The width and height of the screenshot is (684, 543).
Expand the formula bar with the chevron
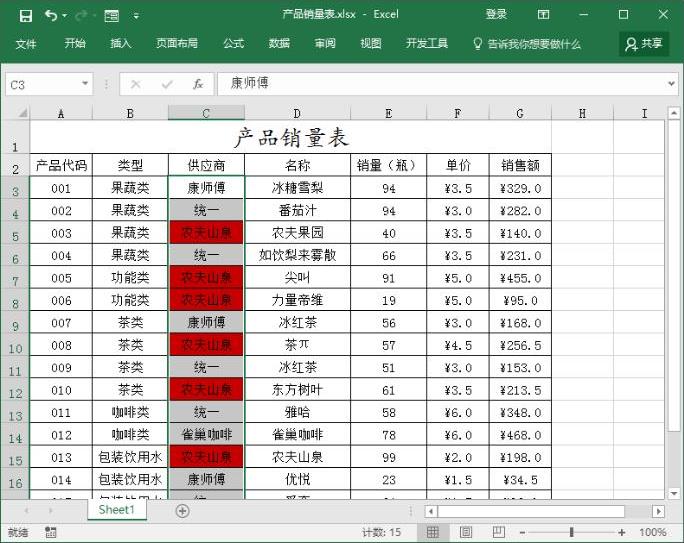point(671,83)
